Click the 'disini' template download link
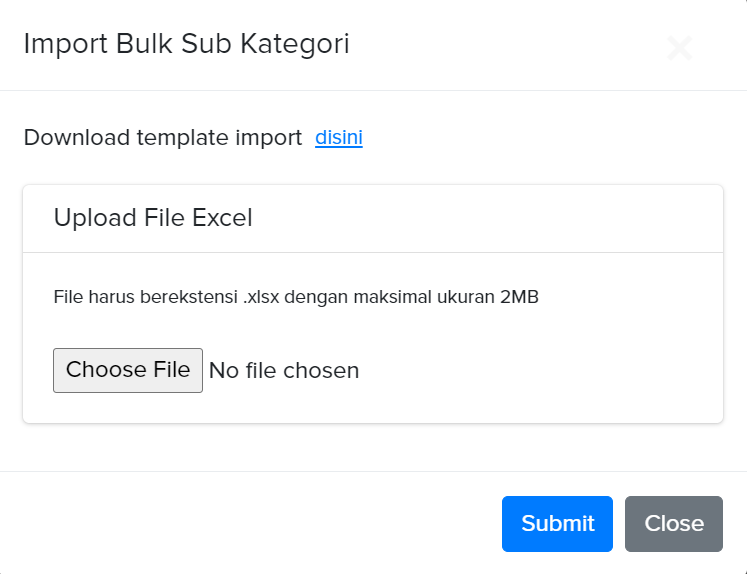 [339, 138]
